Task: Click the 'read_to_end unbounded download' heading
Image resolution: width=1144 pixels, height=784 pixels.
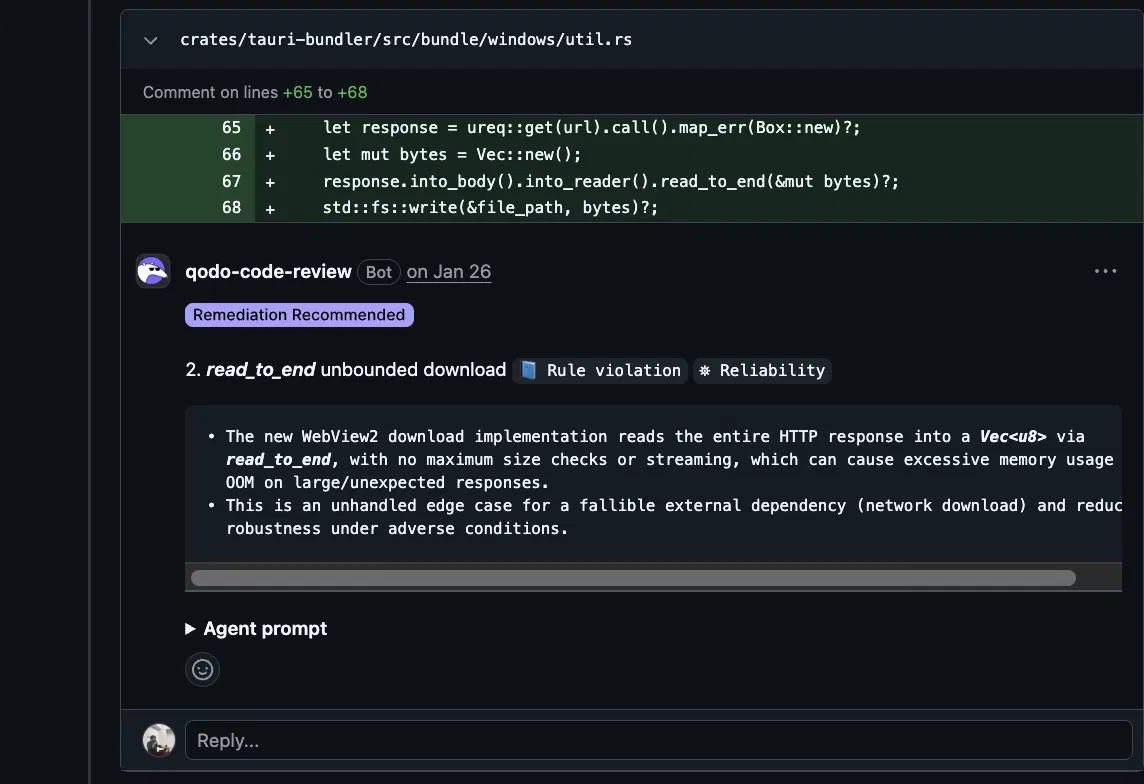Action: 345,370
